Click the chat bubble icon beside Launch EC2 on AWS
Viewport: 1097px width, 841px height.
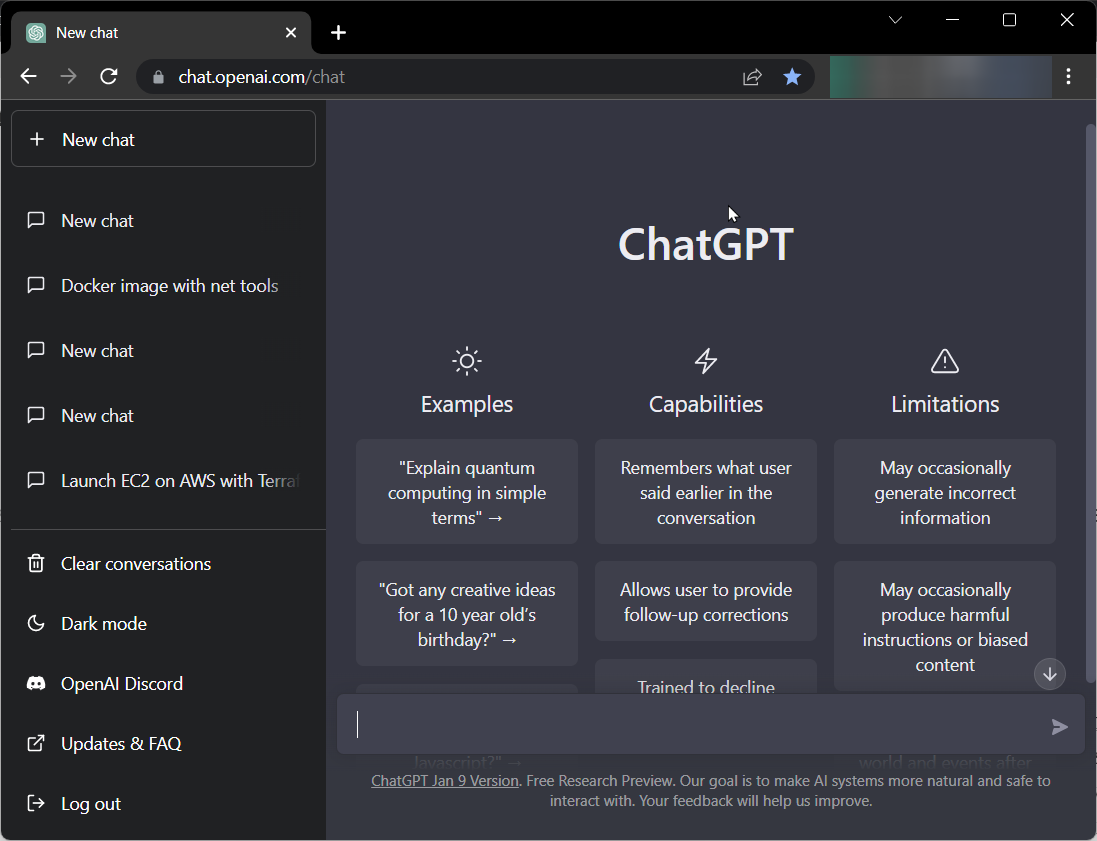pos(36,479)
